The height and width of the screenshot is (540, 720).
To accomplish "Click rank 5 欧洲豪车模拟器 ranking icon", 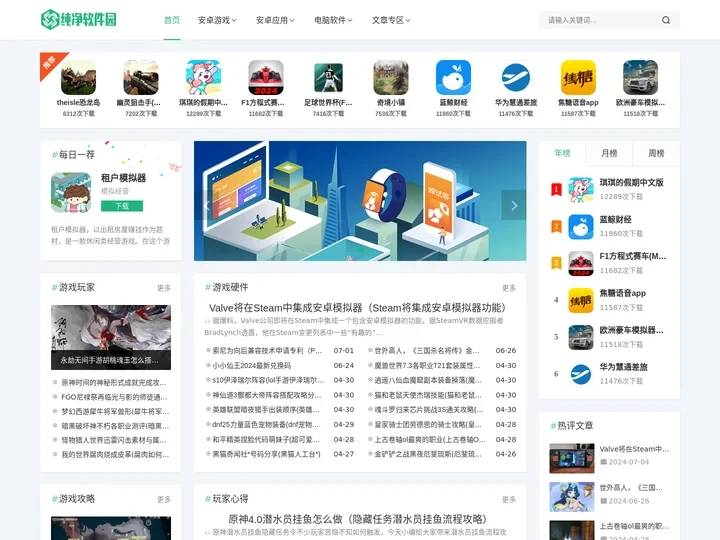I will pos(581,338).
